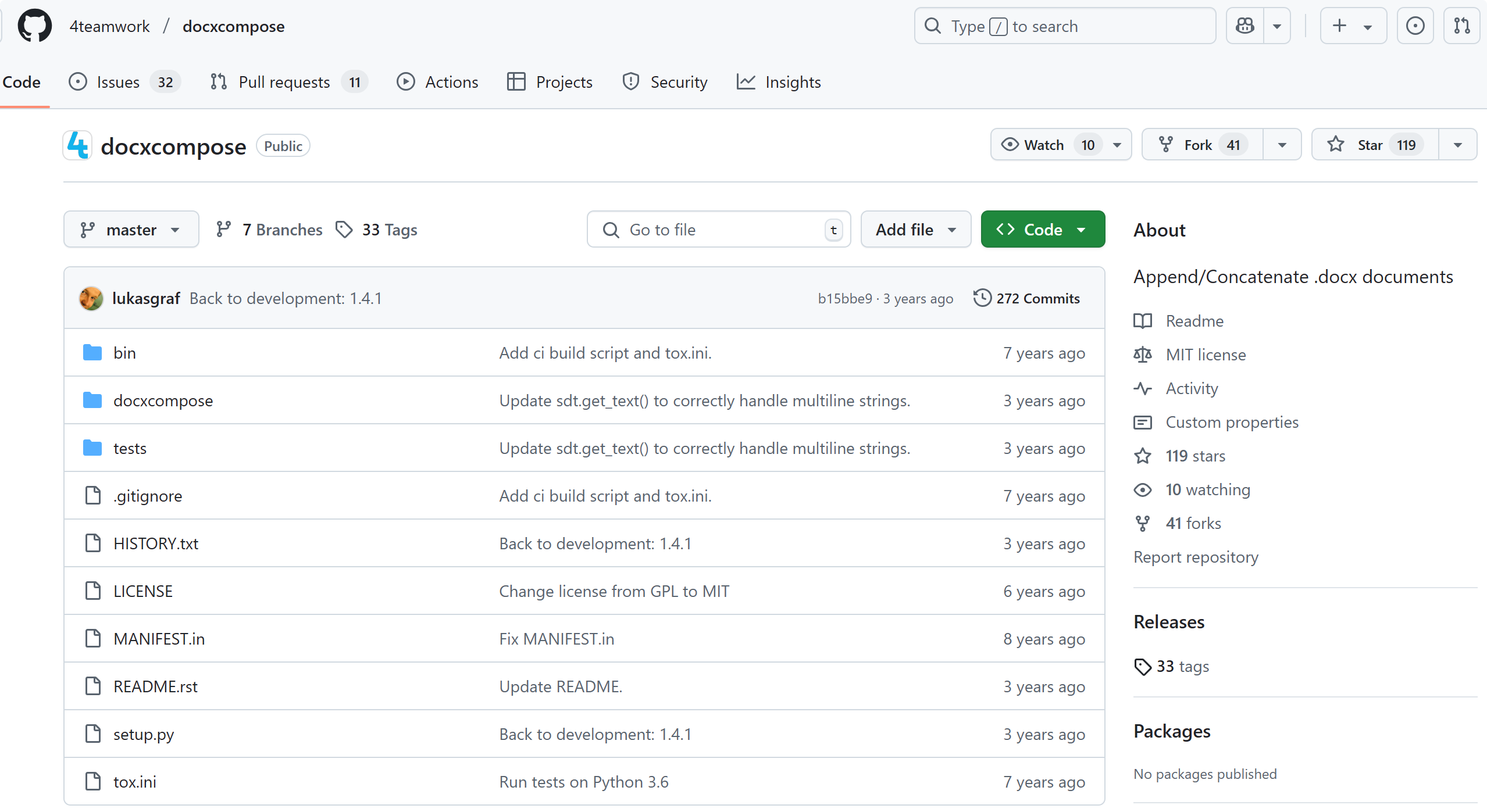Click lukasgraf's avatar image
This screenshot has width=1487, height=812.
click(91, 298)
